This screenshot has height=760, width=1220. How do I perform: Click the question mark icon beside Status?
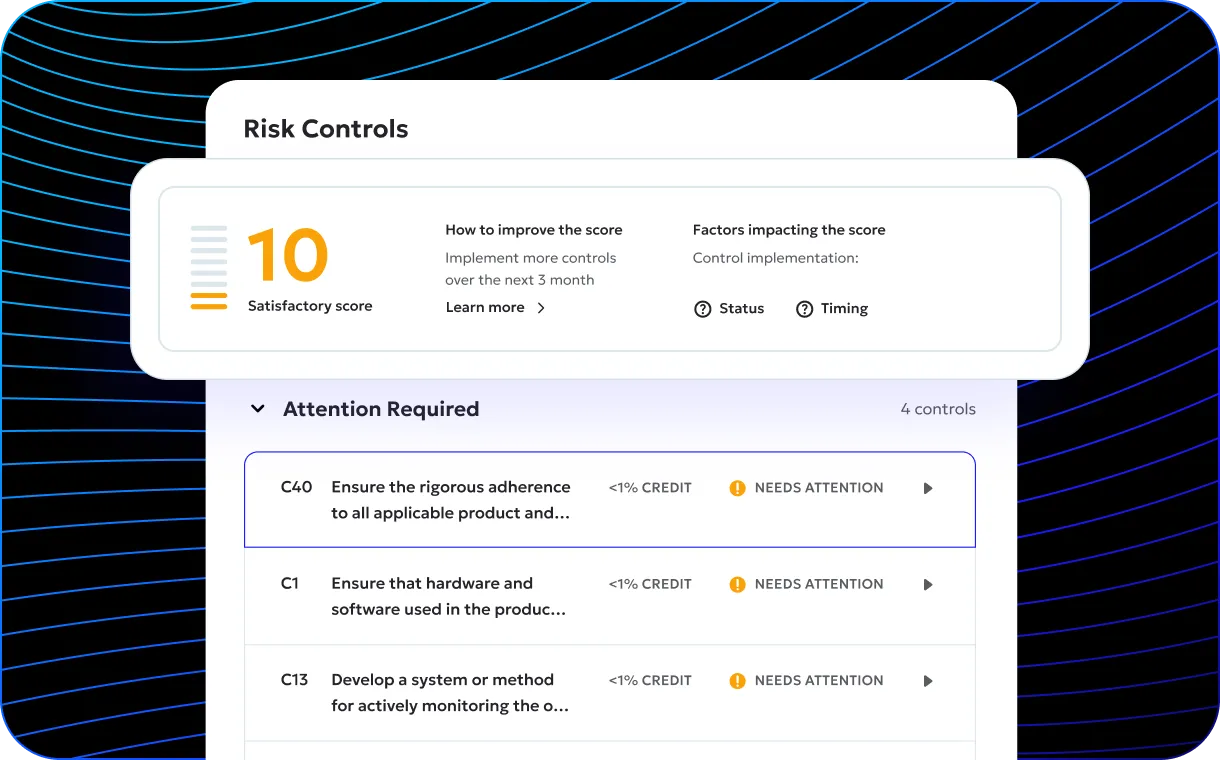point(703,309)
